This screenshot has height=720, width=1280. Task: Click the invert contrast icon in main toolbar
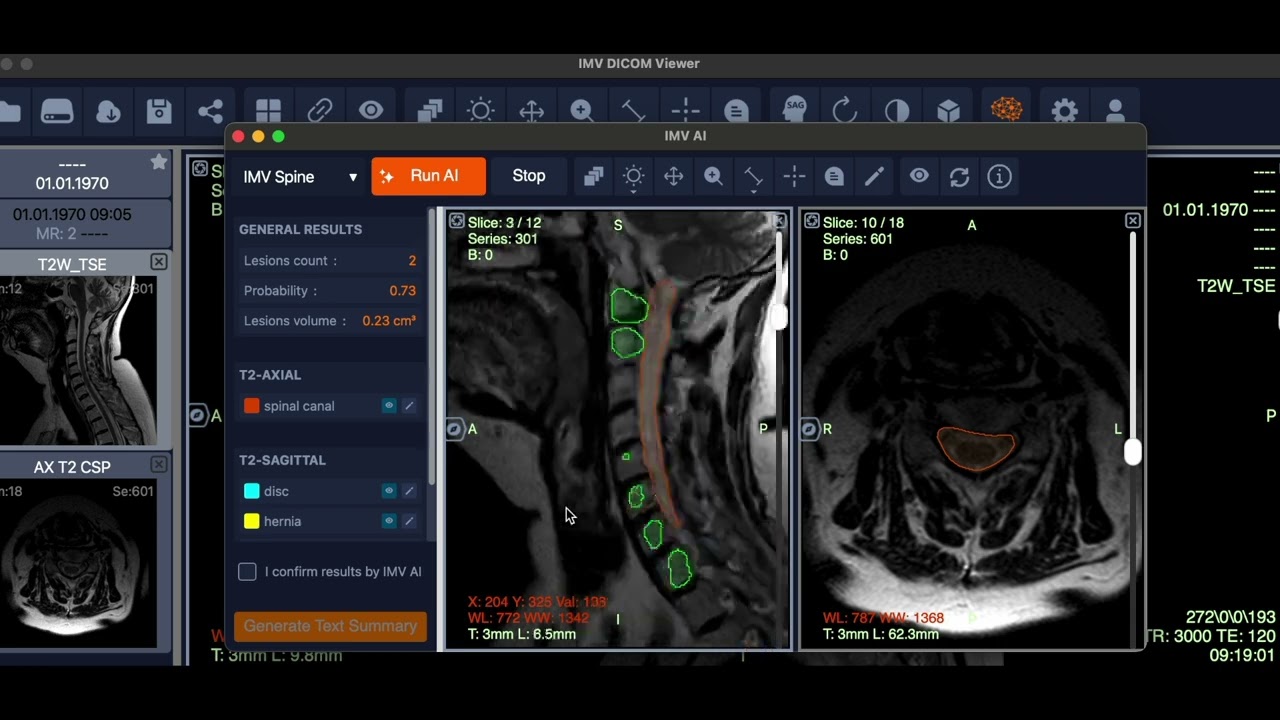(897, 111)
